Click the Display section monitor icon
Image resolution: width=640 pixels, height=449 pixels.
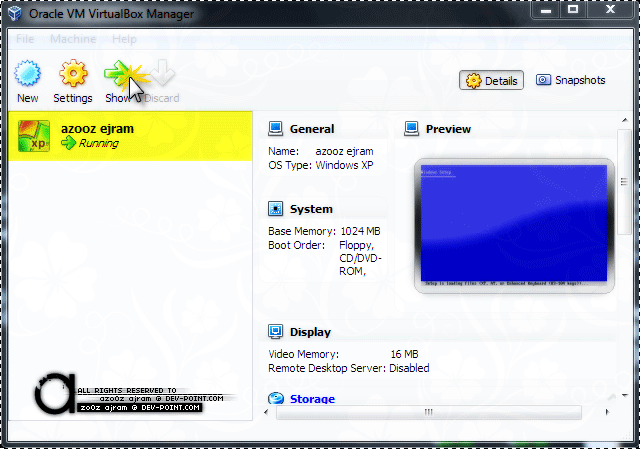(x=276, y=331)
